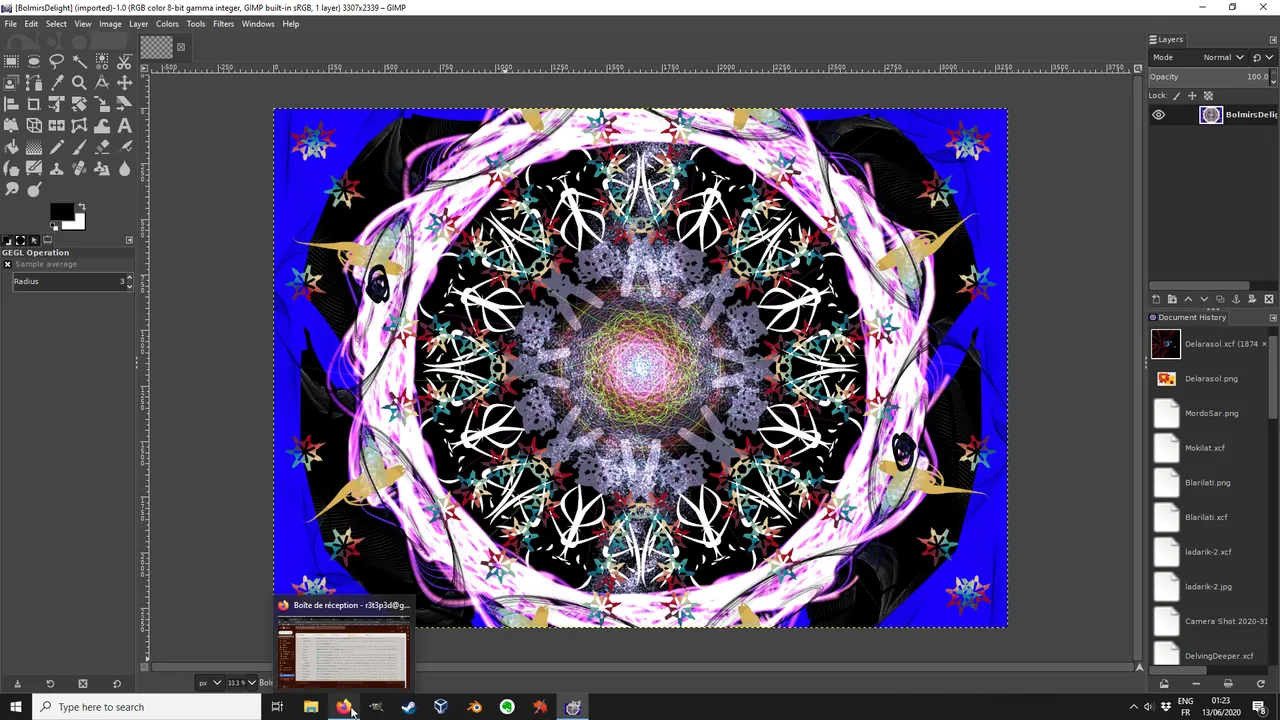This screenshot has height=720, width=1280.
Task: Open the Layer menu
Action: point(138,24)
